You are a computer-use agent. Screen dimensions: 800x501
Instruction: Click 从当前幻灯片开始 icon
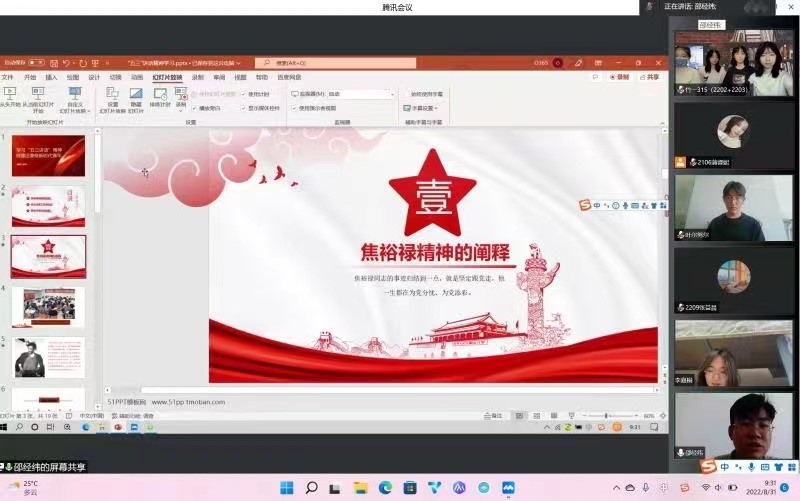click(38, 94)
